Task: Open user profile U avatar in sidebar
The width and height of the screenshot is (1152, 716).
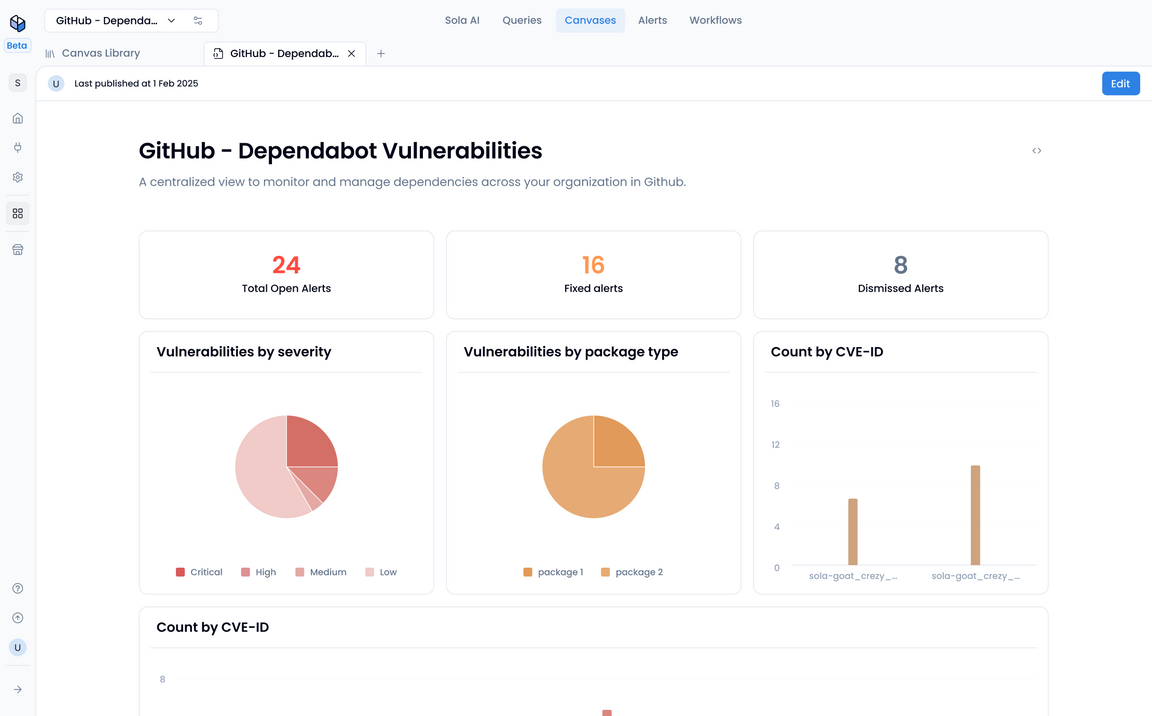Action: (x=18, y=648)
